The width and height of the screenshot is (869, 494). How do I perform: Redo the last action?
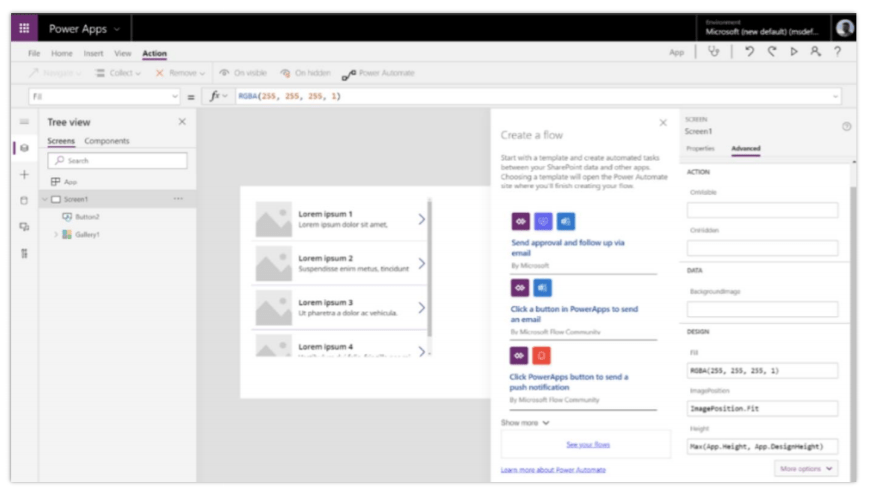click(772, 52)
